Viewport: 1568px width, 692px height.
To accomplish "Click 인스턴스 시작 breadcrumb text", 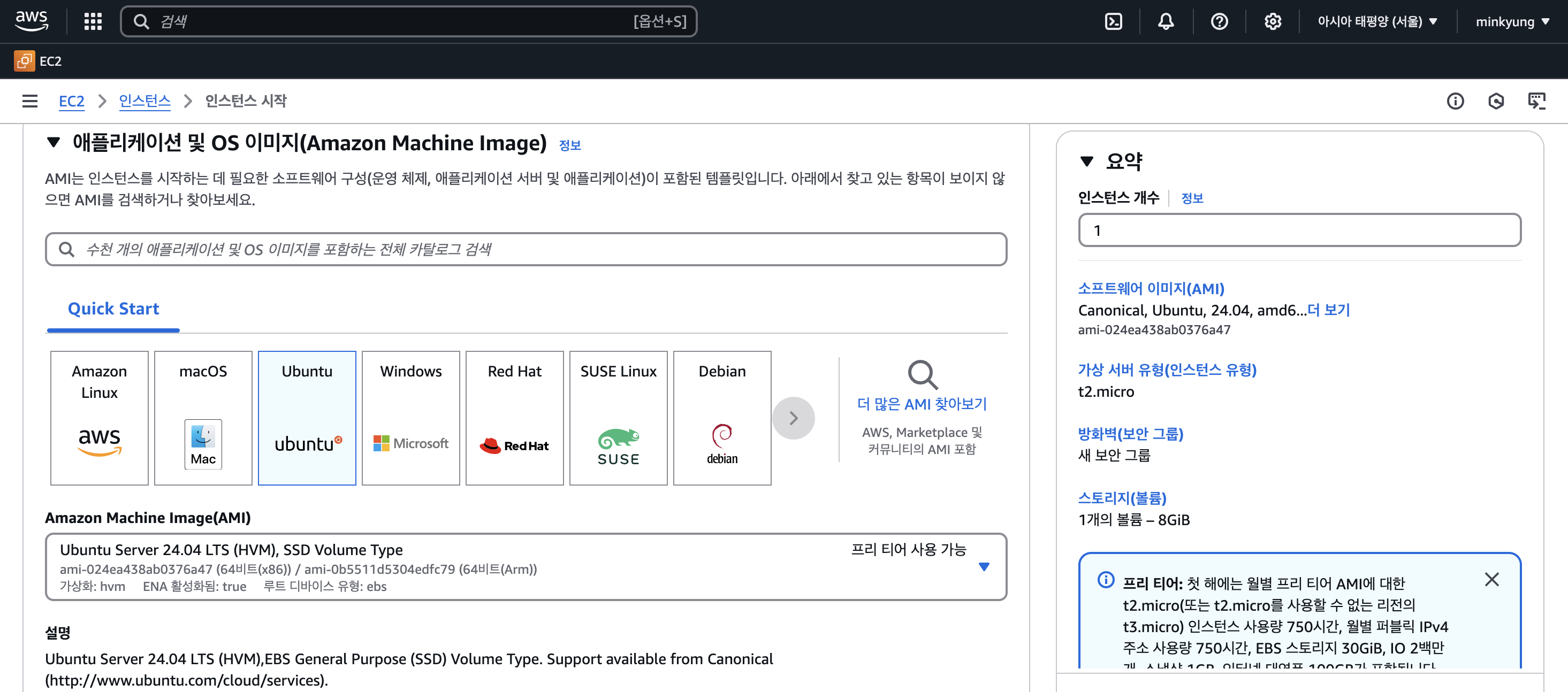I will click(245, 101).
